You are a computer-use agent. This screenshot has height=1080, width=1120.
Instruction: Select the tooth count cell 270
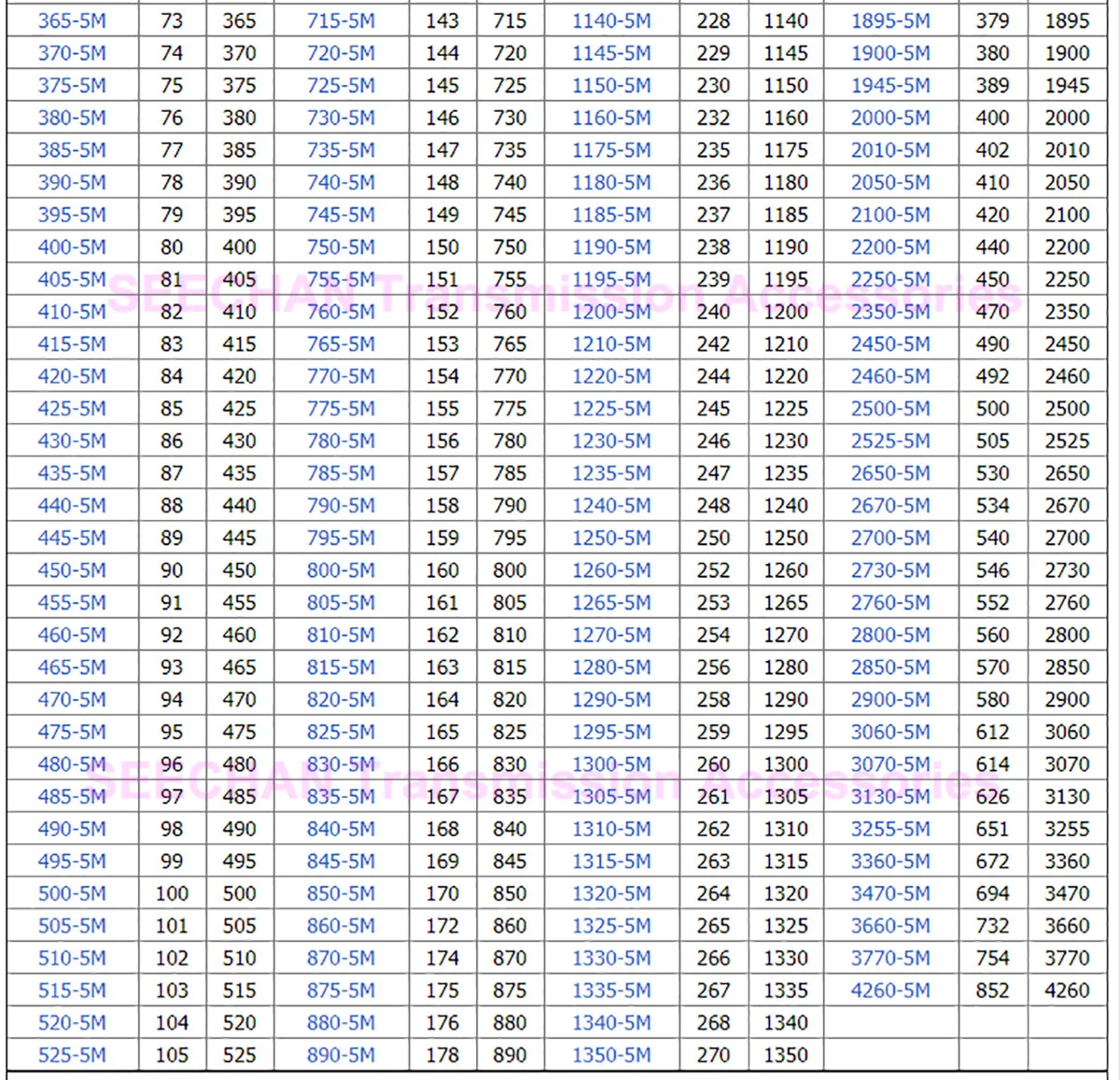tap(713, 1055)
